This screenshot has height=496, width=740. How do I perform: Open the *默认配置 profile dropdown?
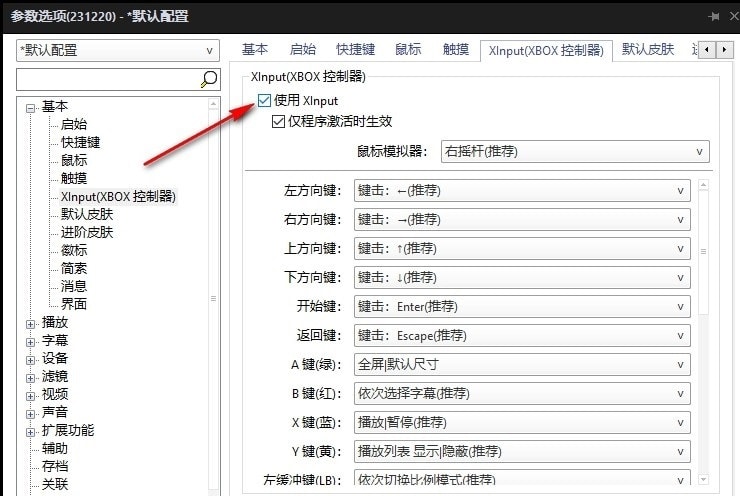(x=118, y=50)
